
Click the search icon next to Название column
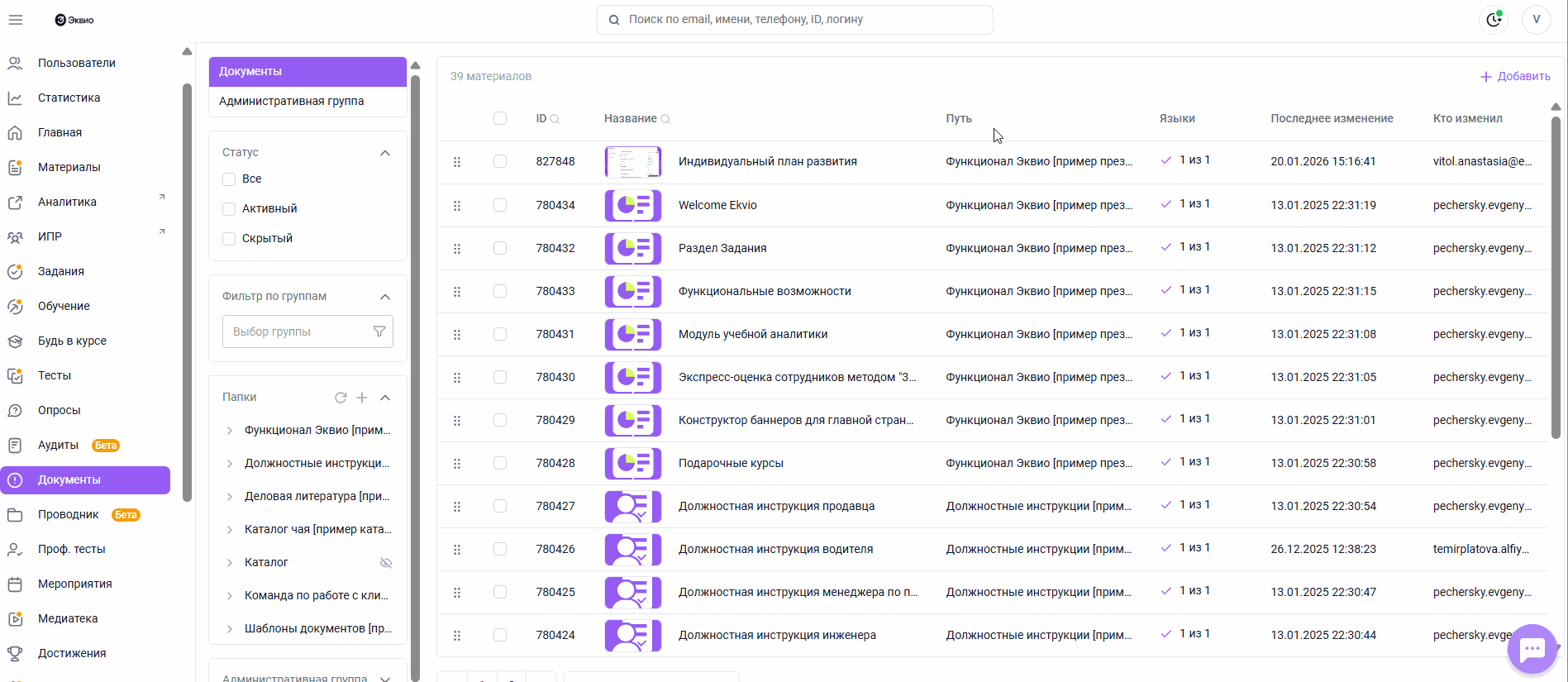(x=665, y=119)
